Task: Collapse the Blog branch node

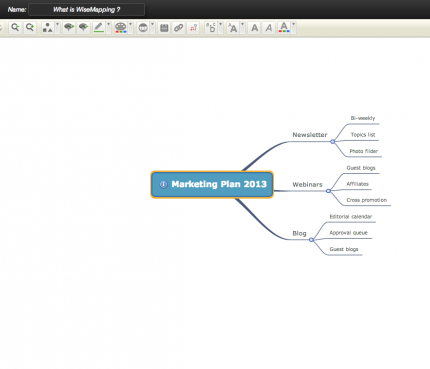Action: 311,240
